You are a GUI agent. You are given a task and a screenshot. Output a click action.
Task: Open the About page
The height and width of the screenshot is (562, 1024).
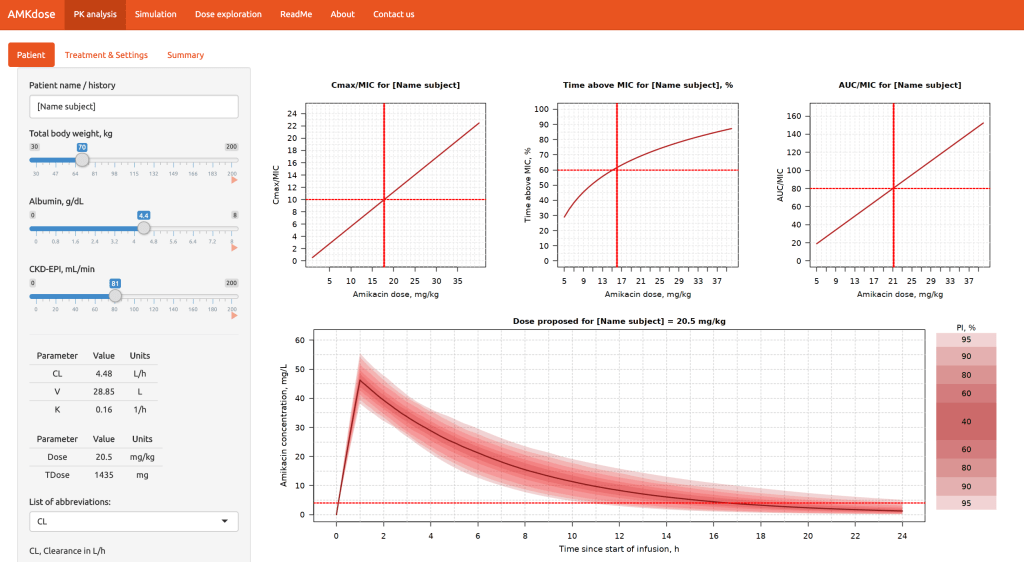click(x=342, y=14)
